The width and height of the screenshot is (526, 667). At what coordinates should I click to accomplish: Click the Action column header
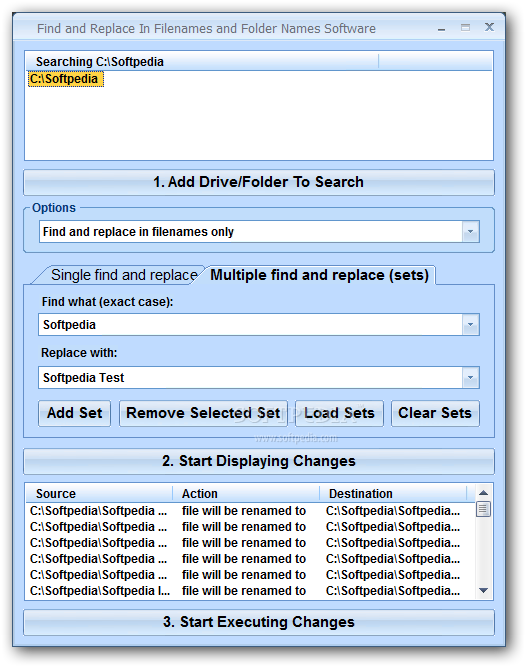[246, 493]
